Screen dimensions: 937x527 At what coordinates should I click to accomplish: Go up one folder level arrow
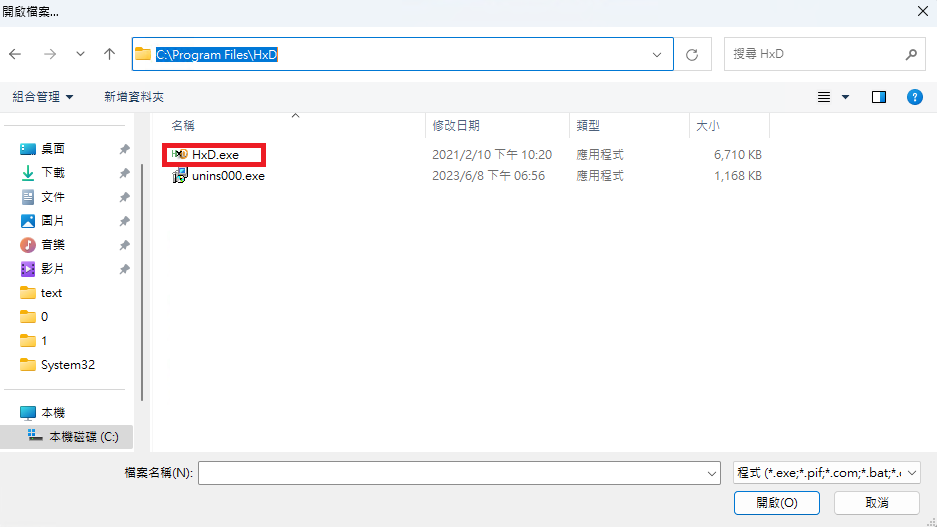109,54
